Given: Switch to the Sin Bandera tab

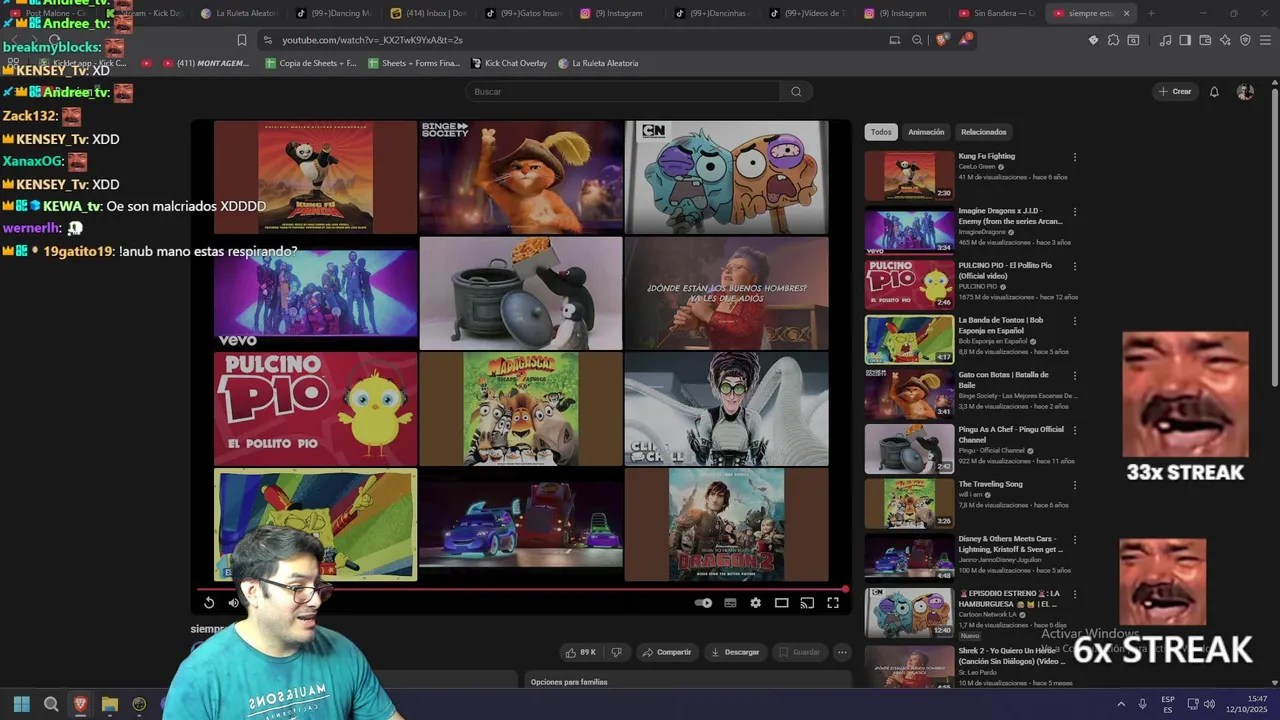Looking at the screenshot, I should point(996,13).
